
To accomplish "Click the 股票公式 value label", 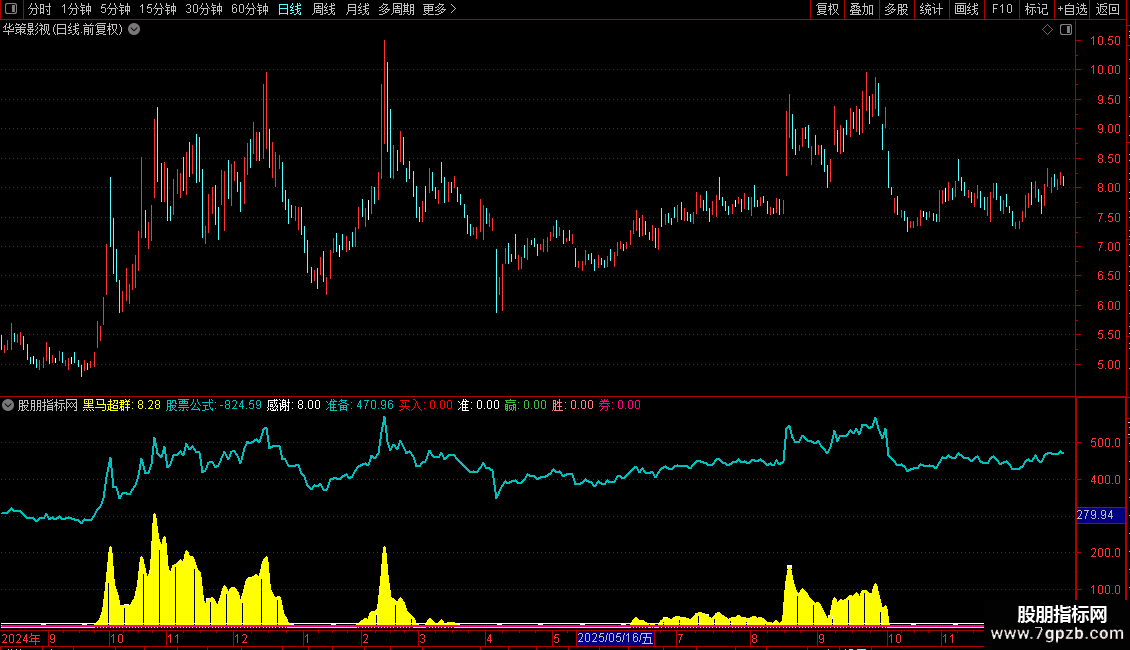I will (213, 405).
